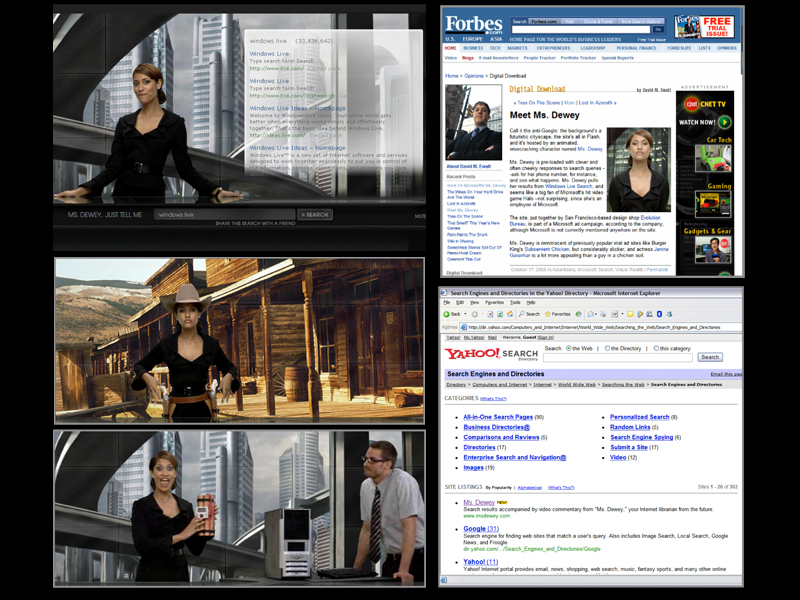Open the Edit menu in Internet Explorer
This screenshot has height=600, width=800.
click(460, 303)
